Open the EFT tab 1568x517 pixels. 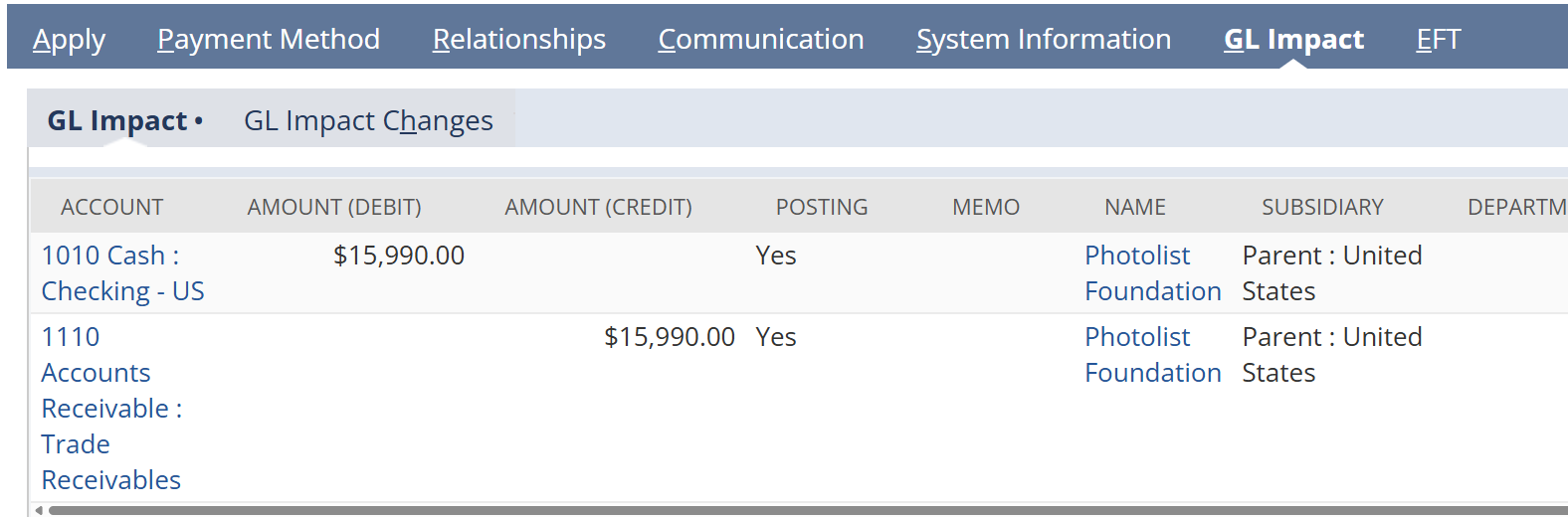[1438, 39]
